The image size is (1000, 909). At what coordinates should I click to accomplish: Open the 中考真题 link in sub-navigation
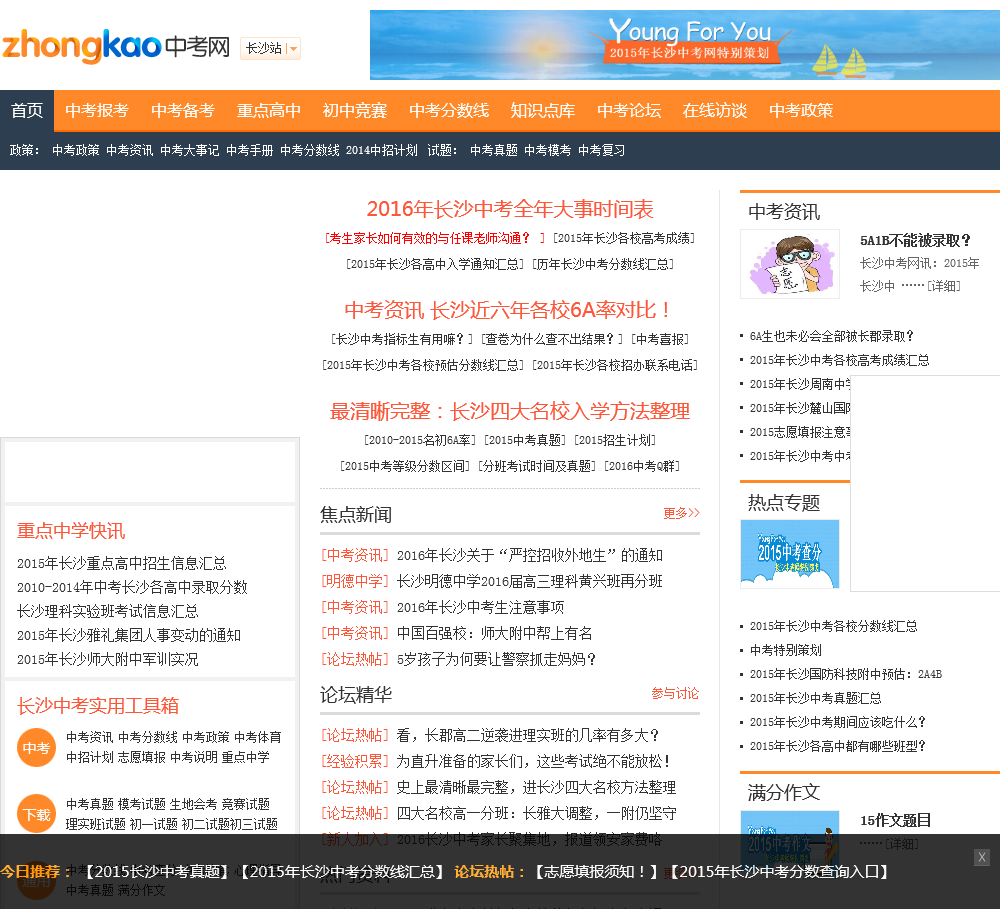coord(494,151)
